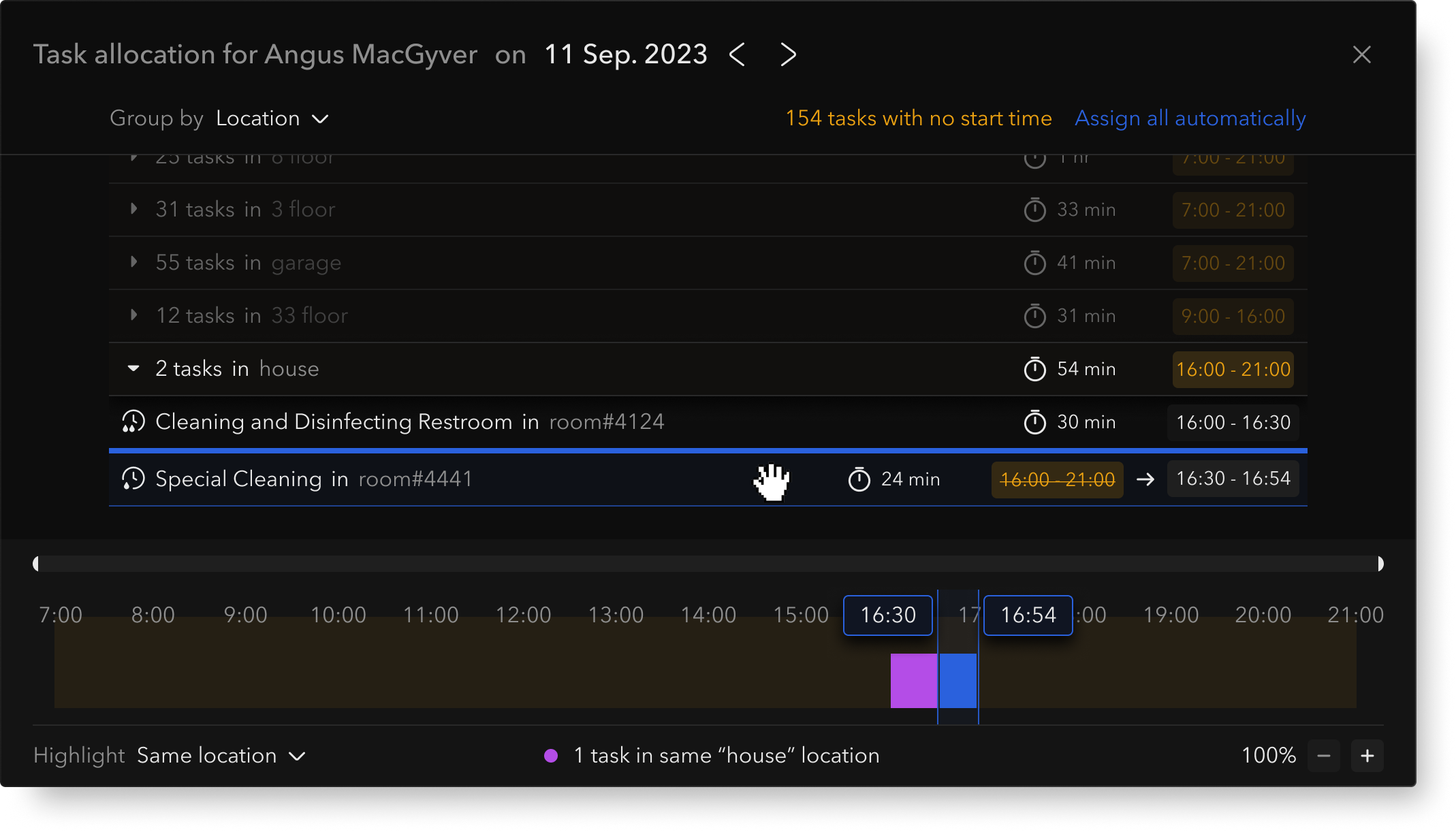The image size is (1456, 832).
Task: Expand 31 tasks in 3 floor group
Action: pyautogui.click(x=133, y=209)
